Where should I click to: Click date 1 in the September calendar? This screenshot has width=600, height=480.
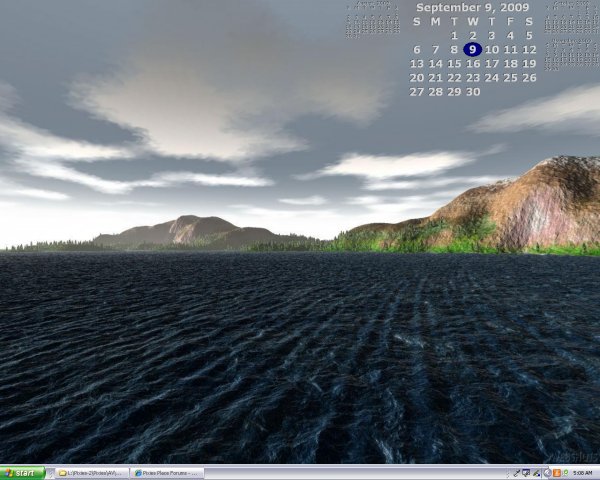454,35
